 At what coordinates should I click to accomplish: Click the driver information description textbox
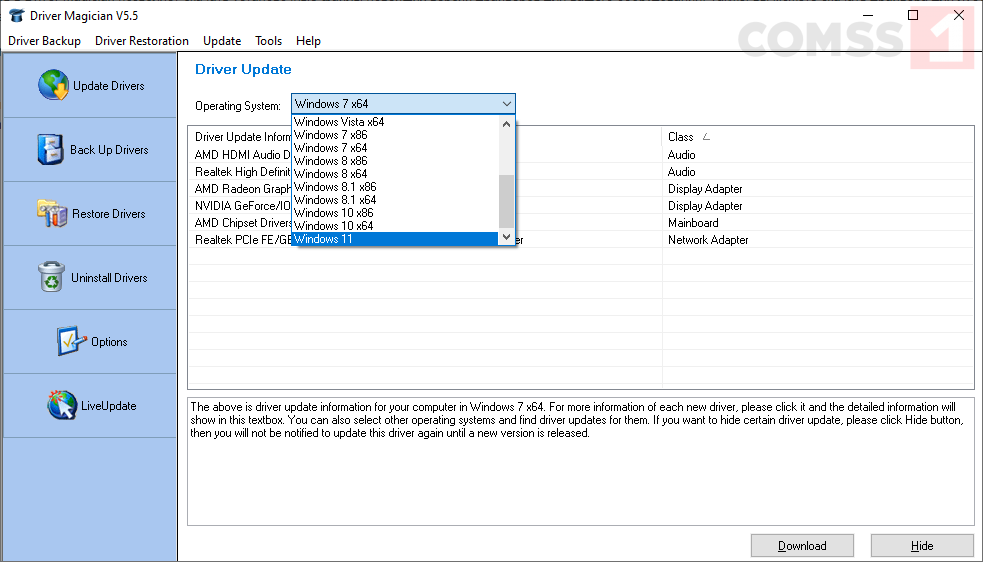click(x=581, y=461)
